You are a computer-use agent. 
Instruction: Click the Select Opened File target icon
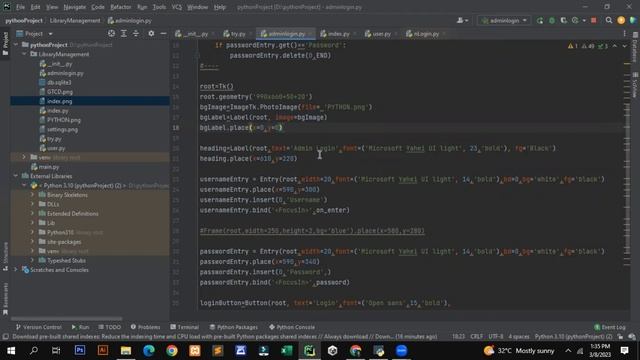tap(111, 33)
